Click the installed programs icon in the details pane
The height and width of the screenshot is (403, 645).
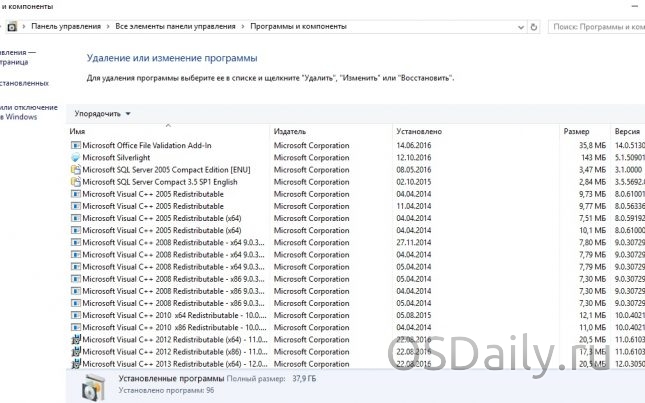click(x=92, y=387)
